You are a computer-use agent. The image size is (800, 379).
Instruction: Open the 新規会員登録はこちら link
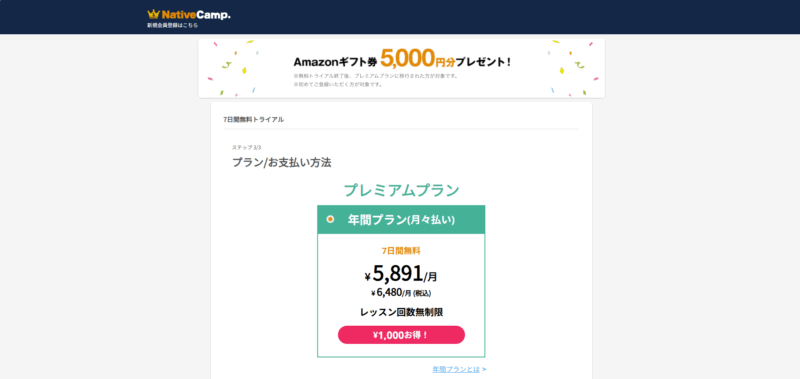(172, 25)
